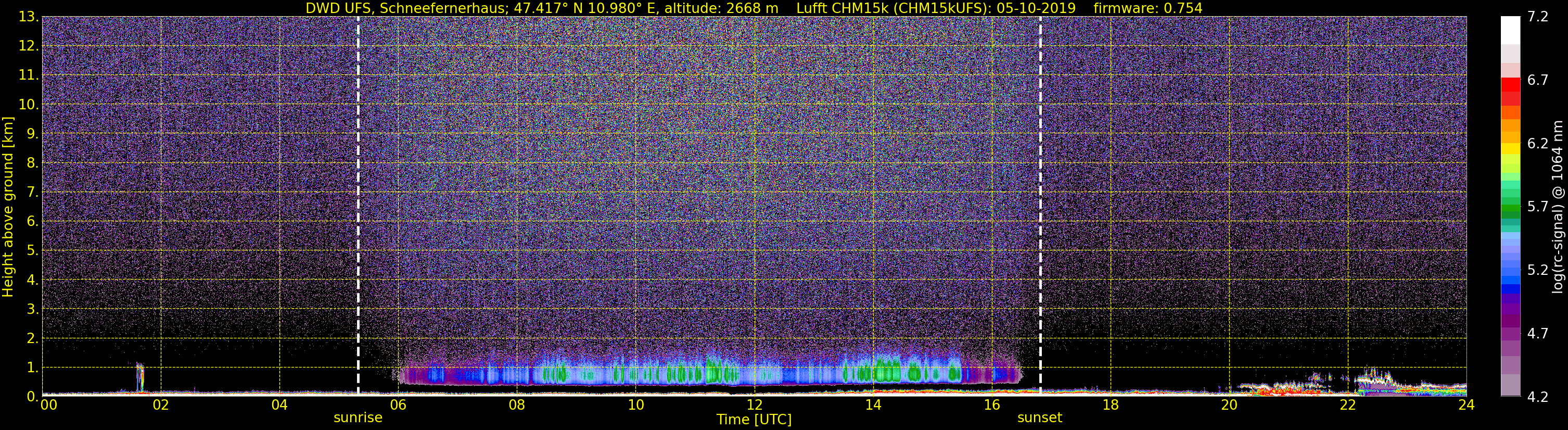Viewport: 1568px width, 430px height.
Task: Click the x-axis tick label '06'
Action: (398, 404)
